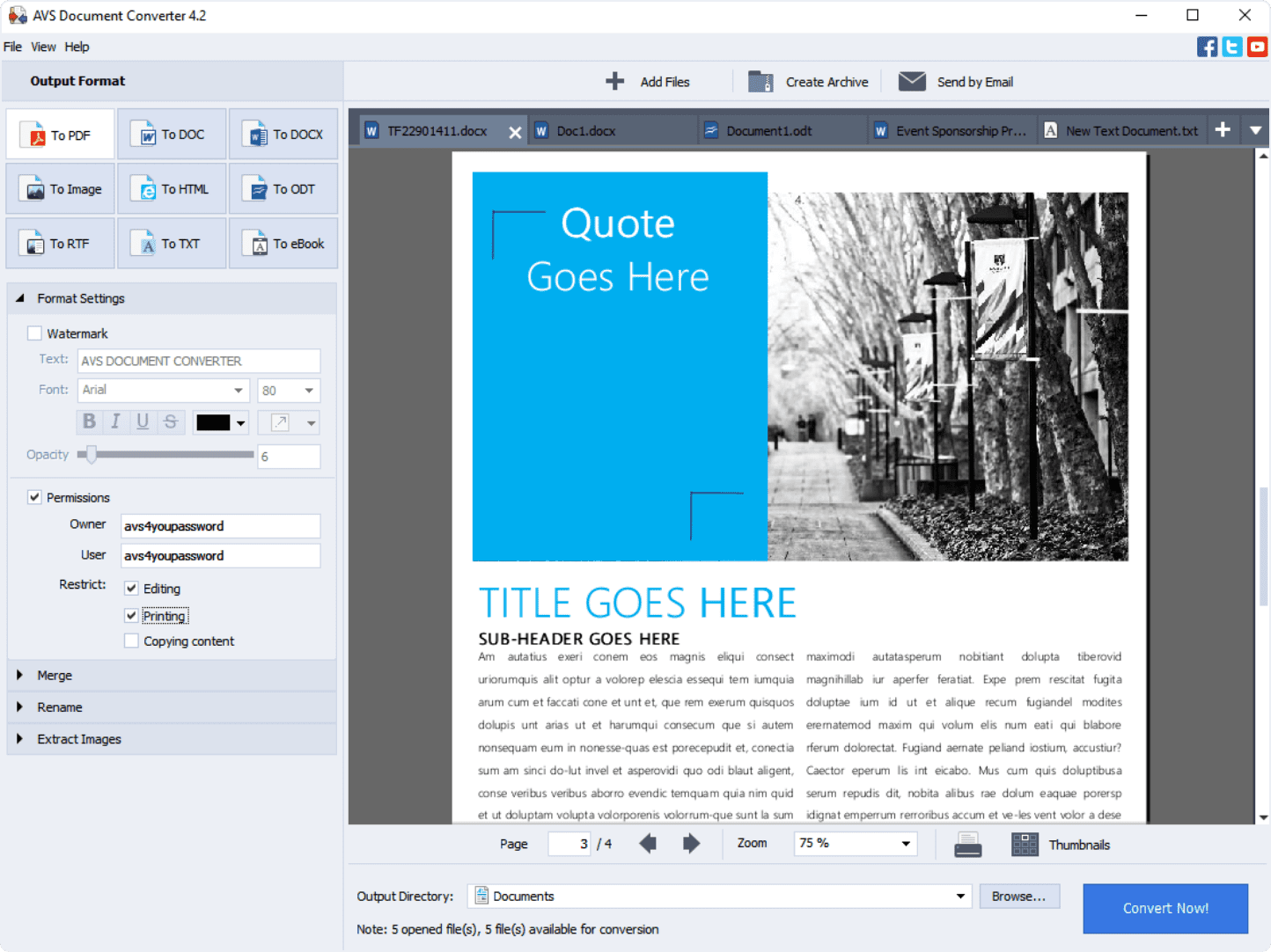Open the watermark orientation dropdown
The height and width of the screenshot is (952, 1271).
[x=311, y=423]
